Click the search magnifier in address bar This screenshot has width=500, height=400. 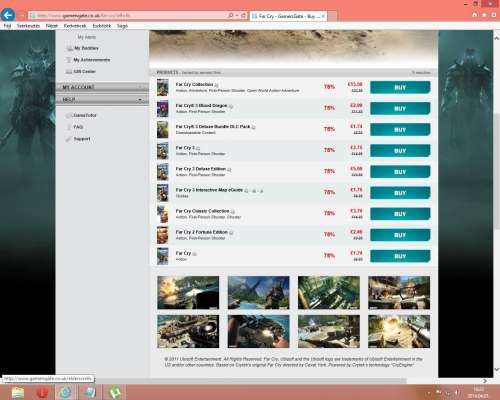230,15
